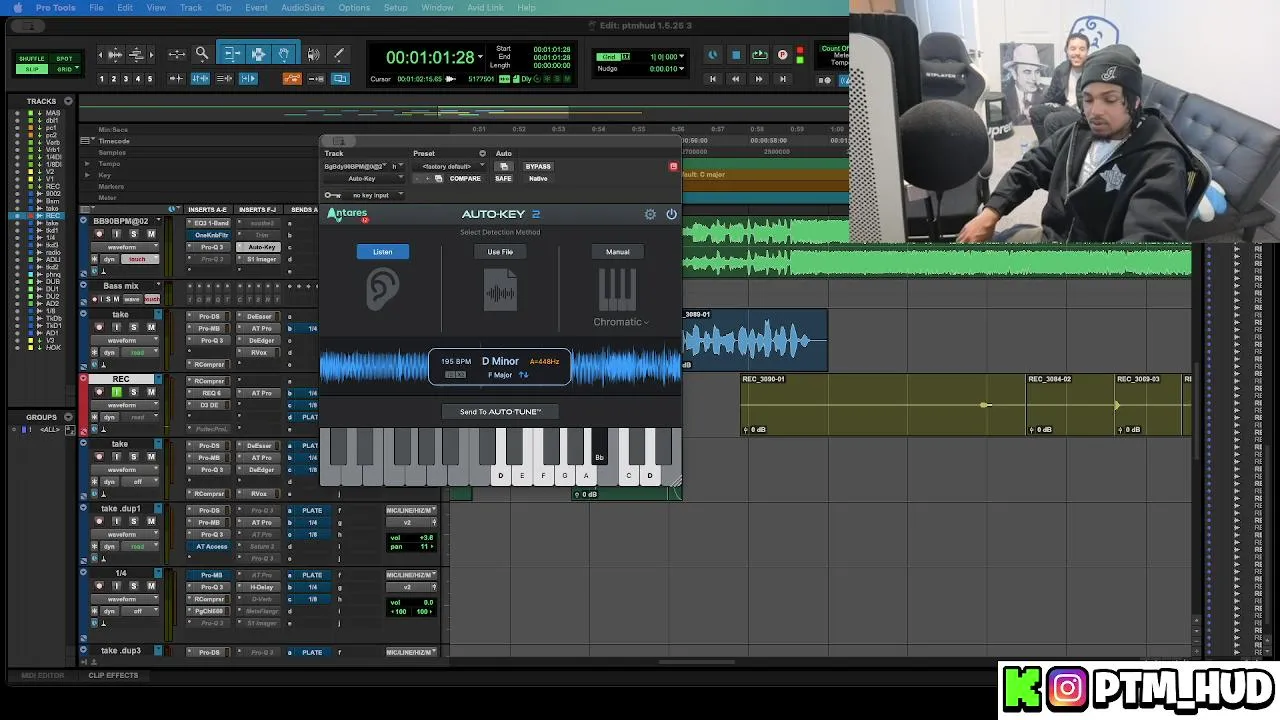1280x720 pixels.
Task: Click the rewind transport button
Action: pyautogui.click(x=736, y=79)
